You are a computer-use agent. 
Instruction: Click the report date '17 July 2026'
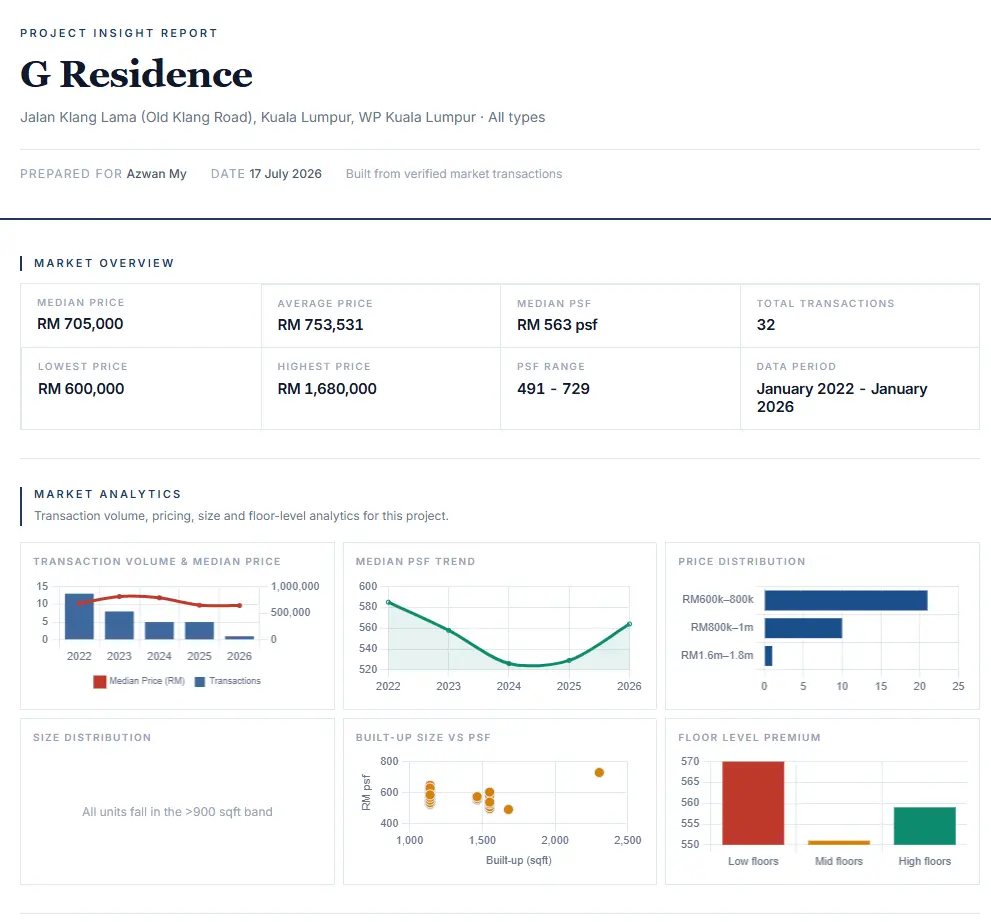[285, 174]
